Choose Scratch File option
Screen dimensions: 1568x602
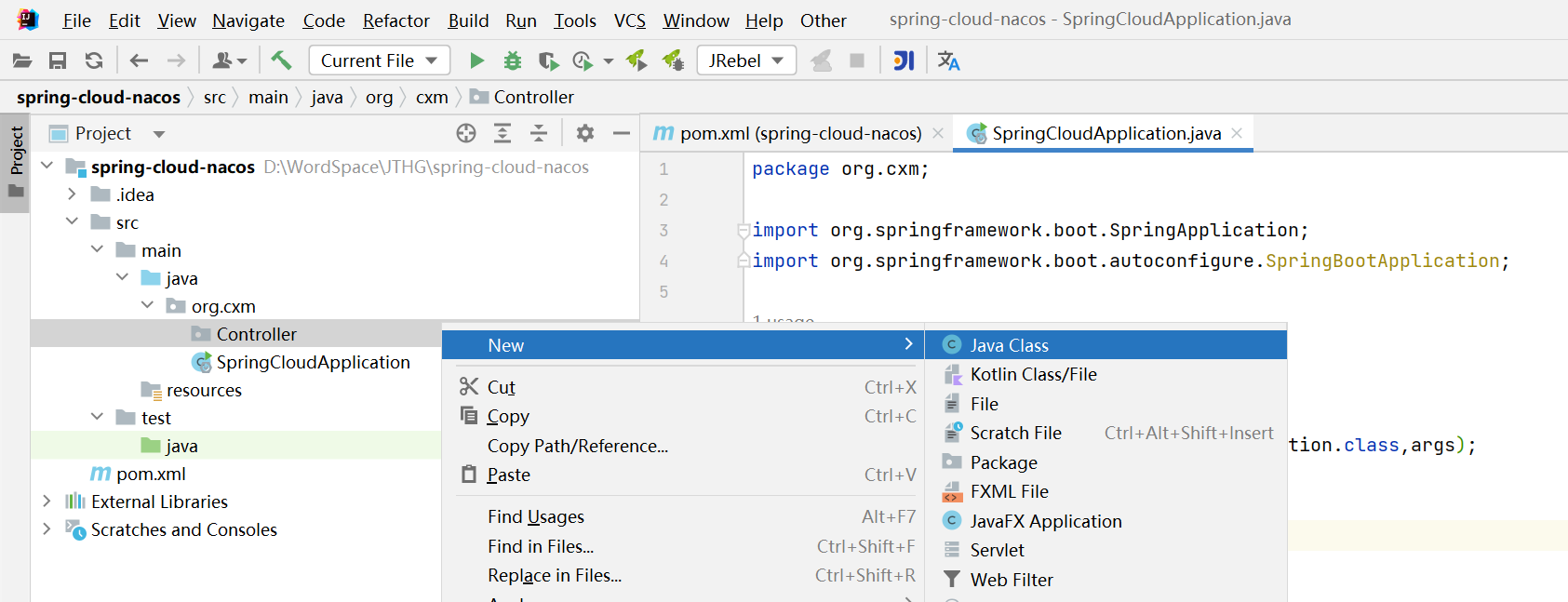[1106, 433]
